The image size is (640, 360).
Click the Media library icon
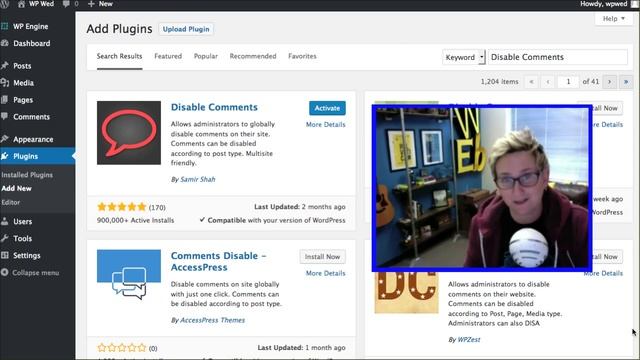pos(4,82)
